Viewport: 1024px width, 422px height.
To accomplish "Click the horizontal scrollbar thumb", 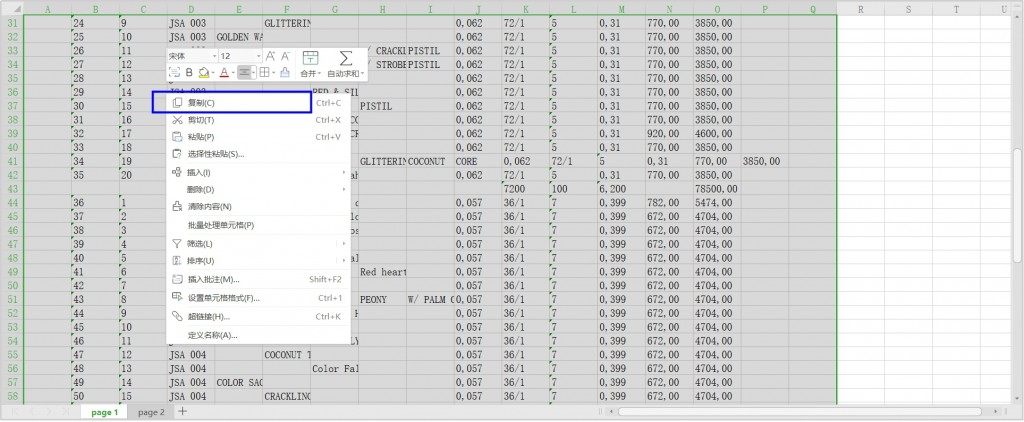I will pyautogui.click(x=799, y=412).
